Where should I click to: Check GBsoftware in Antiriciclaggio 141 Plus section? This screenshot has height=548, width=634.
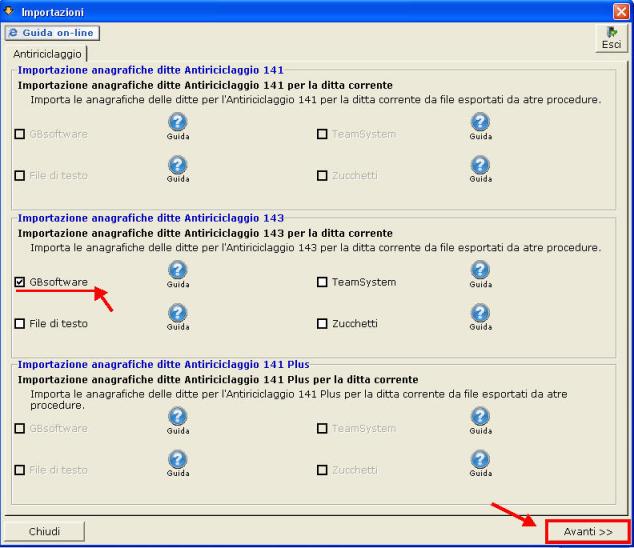(x=19, y=428)
